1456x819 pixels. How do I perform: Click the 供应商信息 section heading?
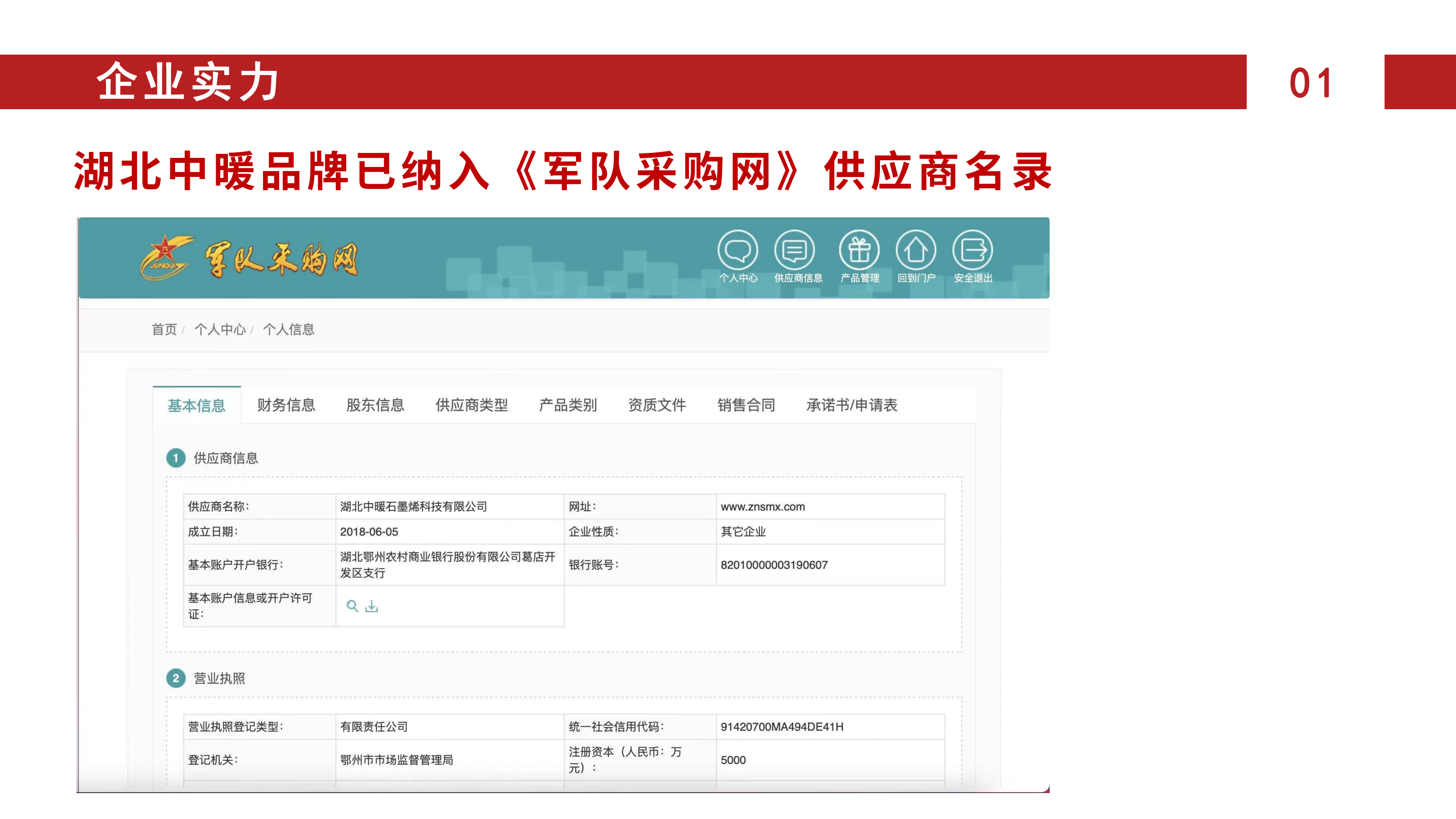coord(226,458)
